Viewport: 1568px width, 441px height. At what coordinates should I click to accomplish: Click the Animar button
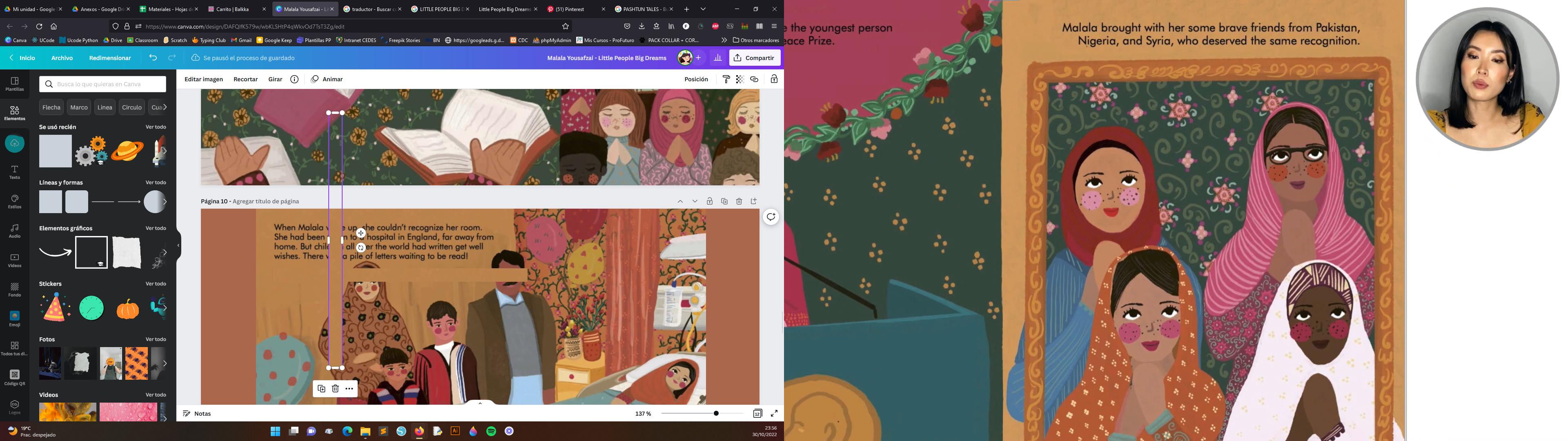click(327, 79)
